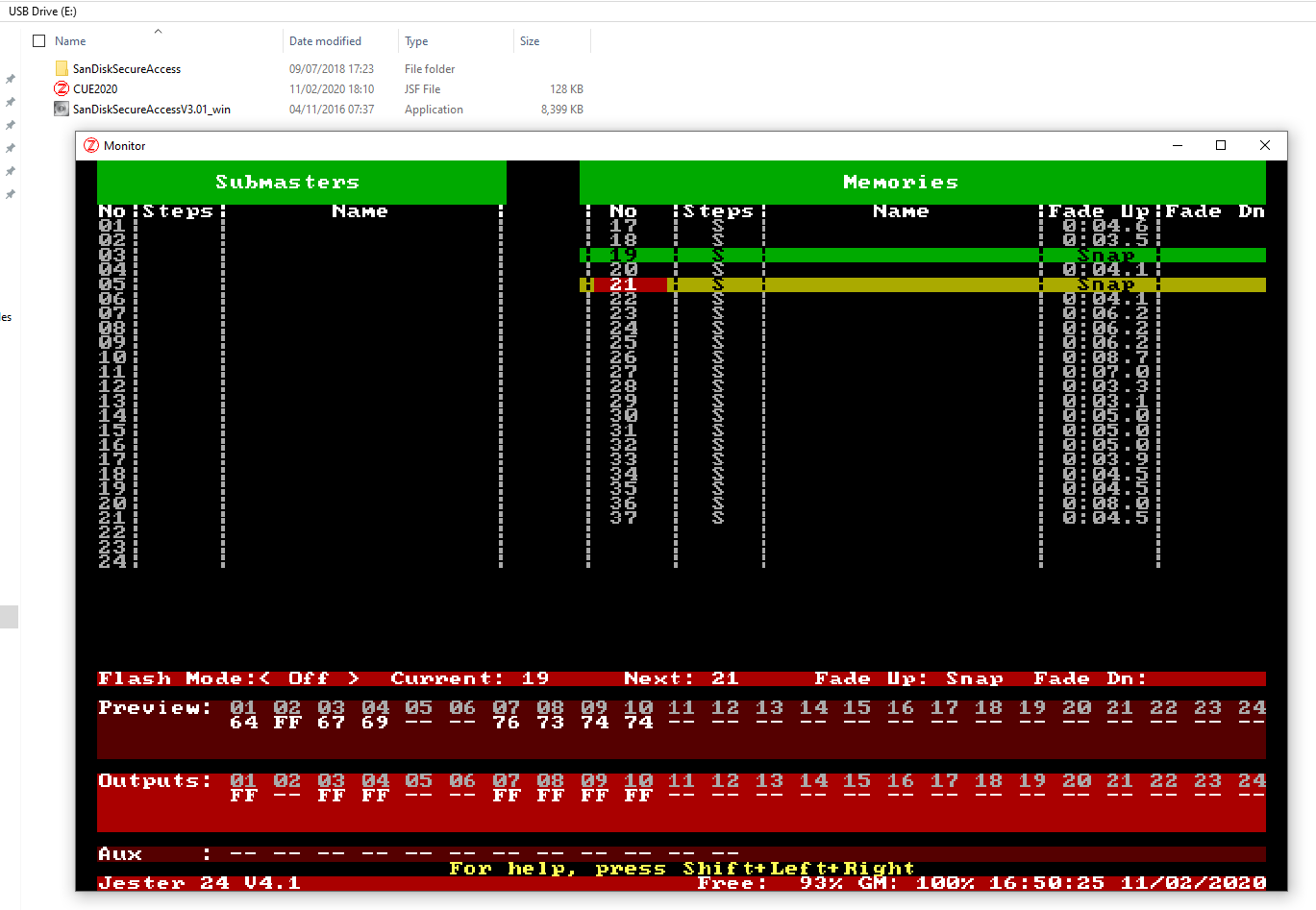Click the Next: 21 indicator
1316x910 pixels.
pos(682,678)
